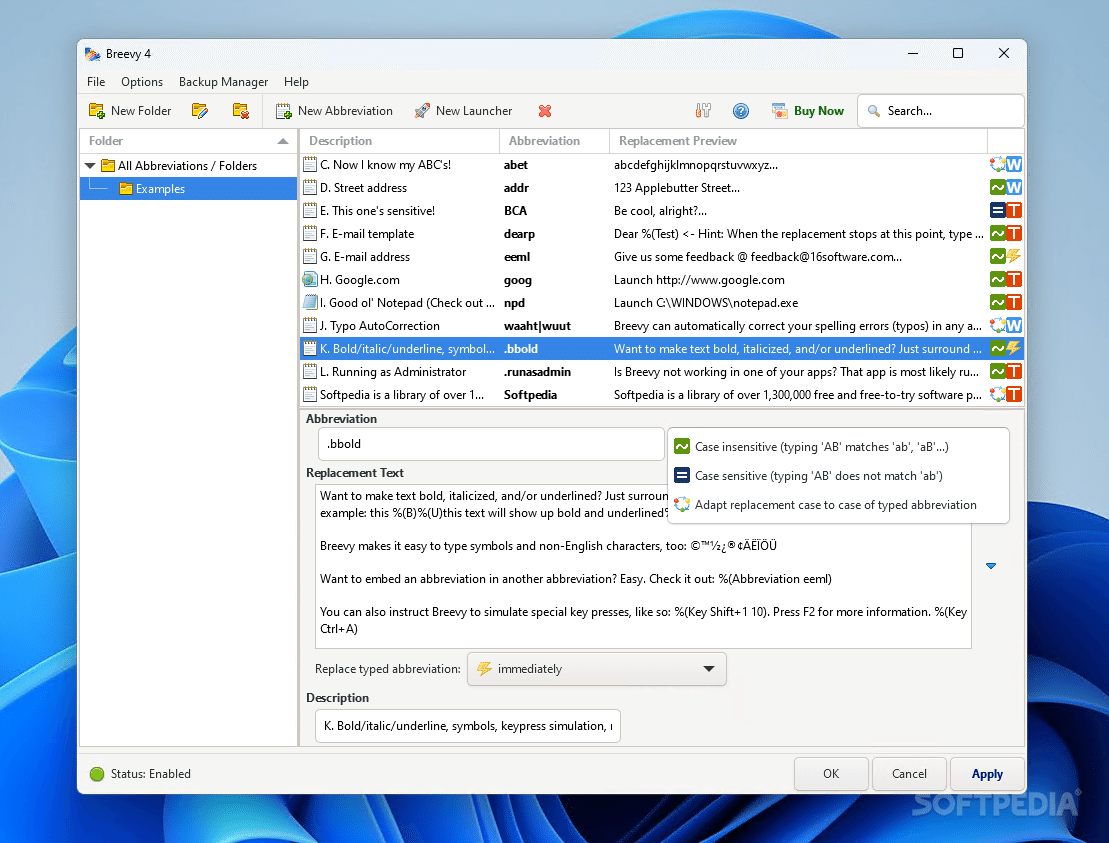Click inside the Replacement Text box
The height and width of the screenshot is (843, 1109).
pos(643,566)
